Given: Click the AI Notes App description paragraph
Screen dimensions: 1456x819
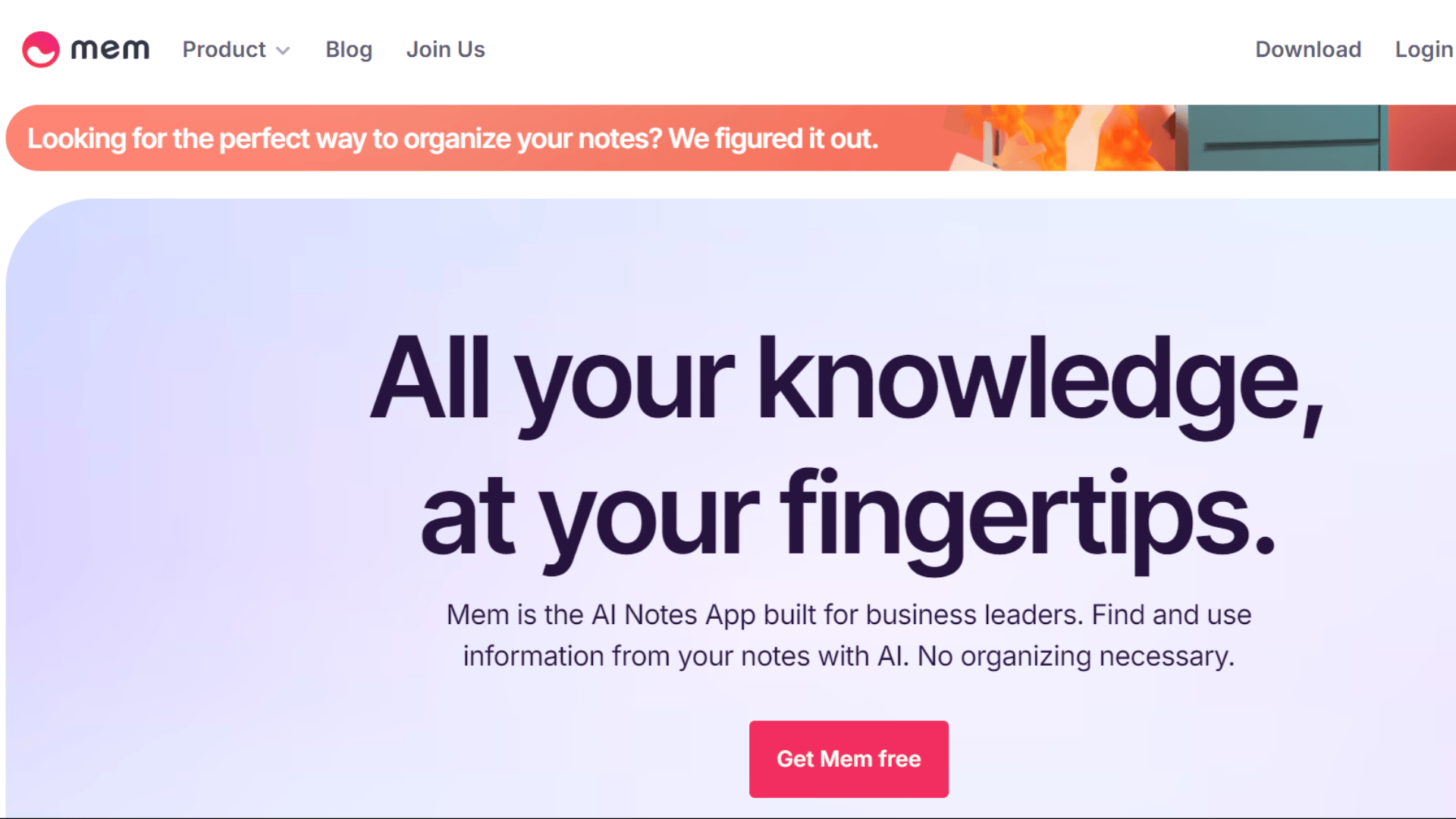Looking at the screenshot, I should pyautogui.click(x=849, y=635).
